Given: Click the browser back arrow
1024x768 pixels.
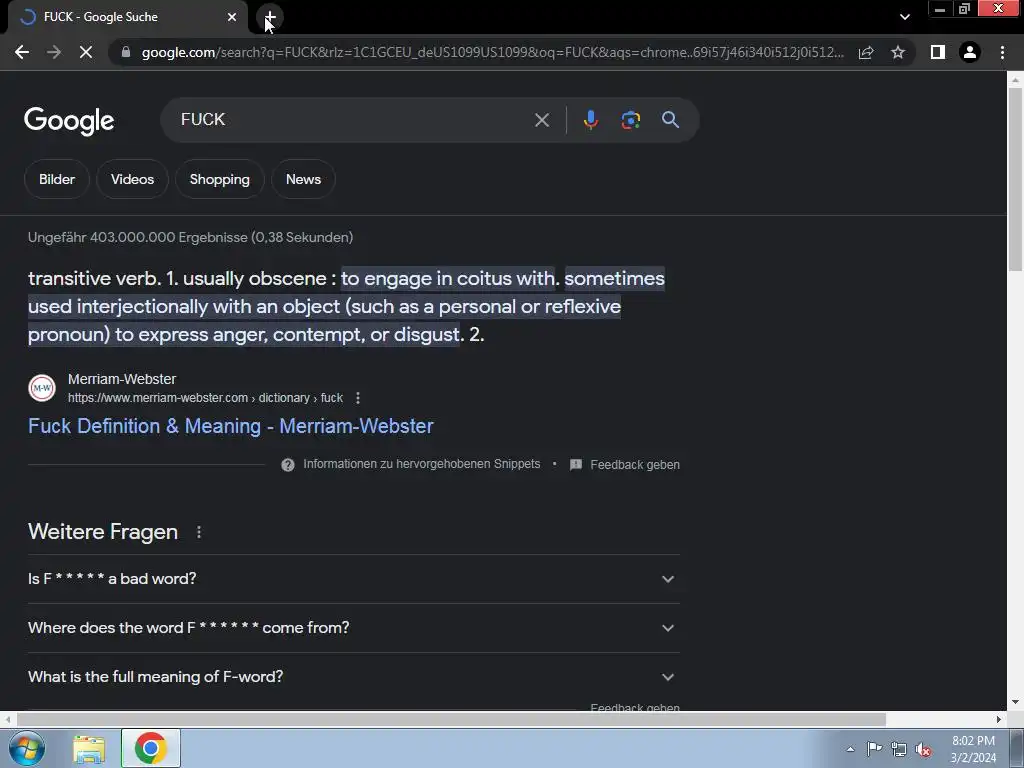Looking at the screenshot, I should tap(22, 52).
